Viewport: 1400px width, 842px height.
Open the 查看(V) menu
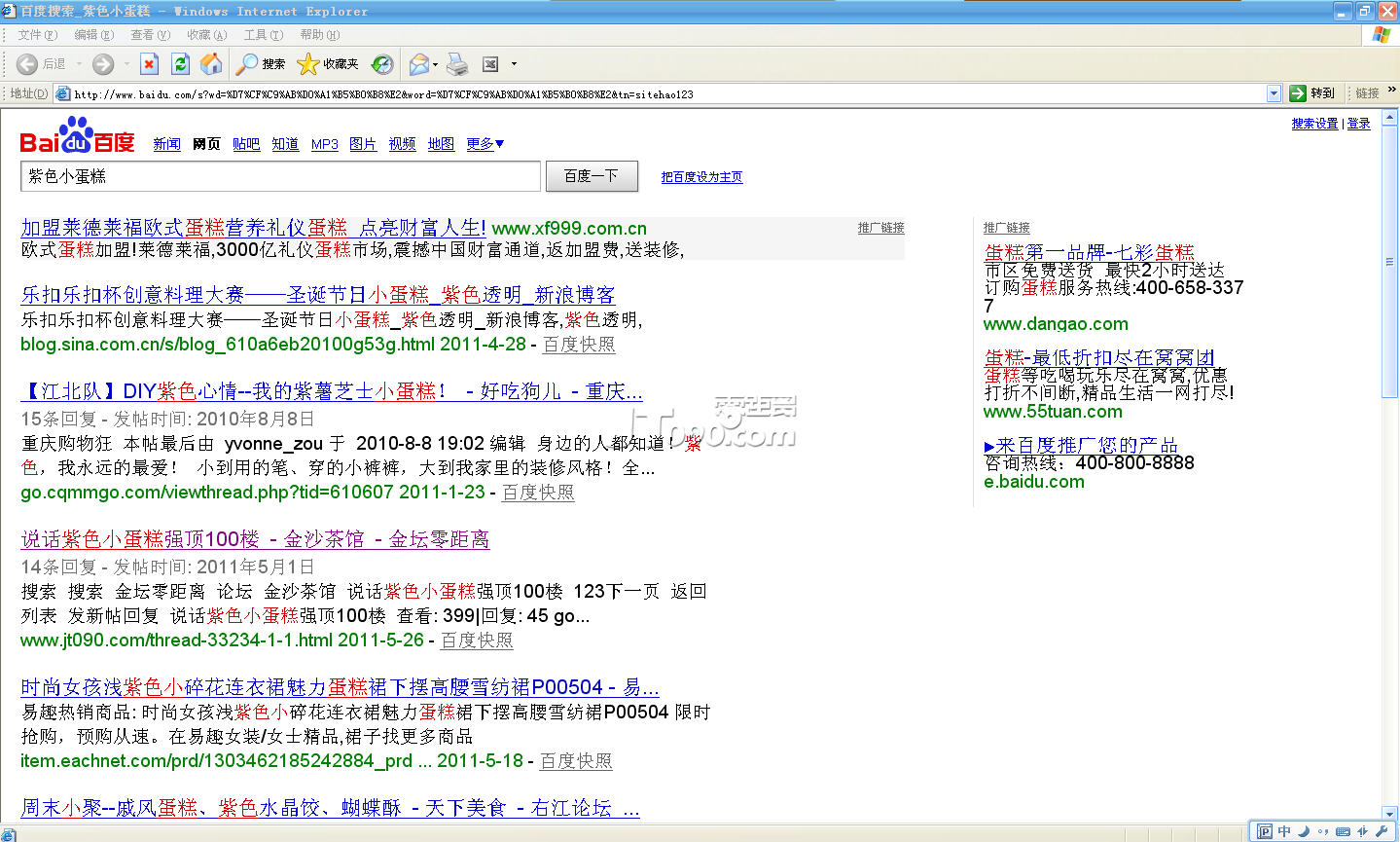[x=151, y=35]
